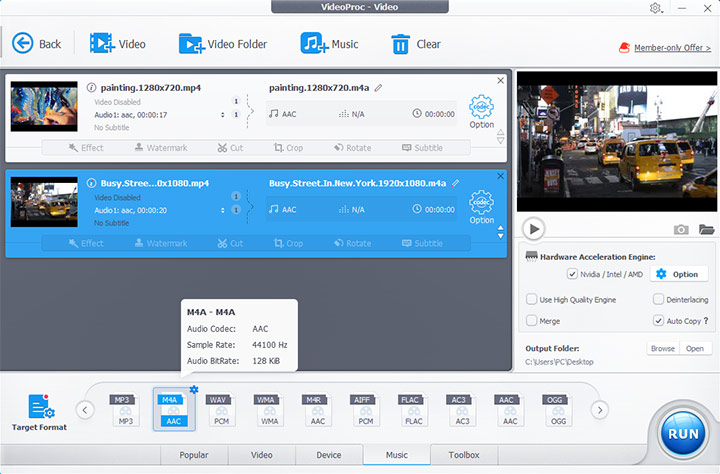The height and width of the screenshot is (474, 720).
Task: Move Busy Street item up with arrow
Action: click(501, 228)
